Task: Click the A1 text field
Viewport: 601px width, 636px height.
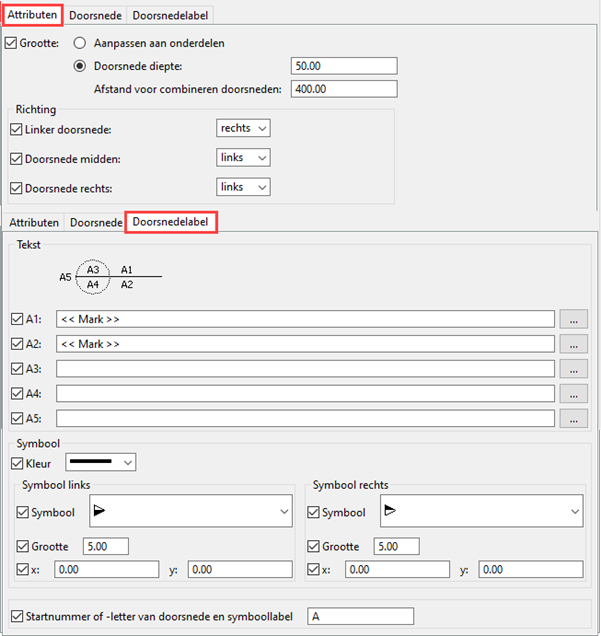Action: (305, 319)
